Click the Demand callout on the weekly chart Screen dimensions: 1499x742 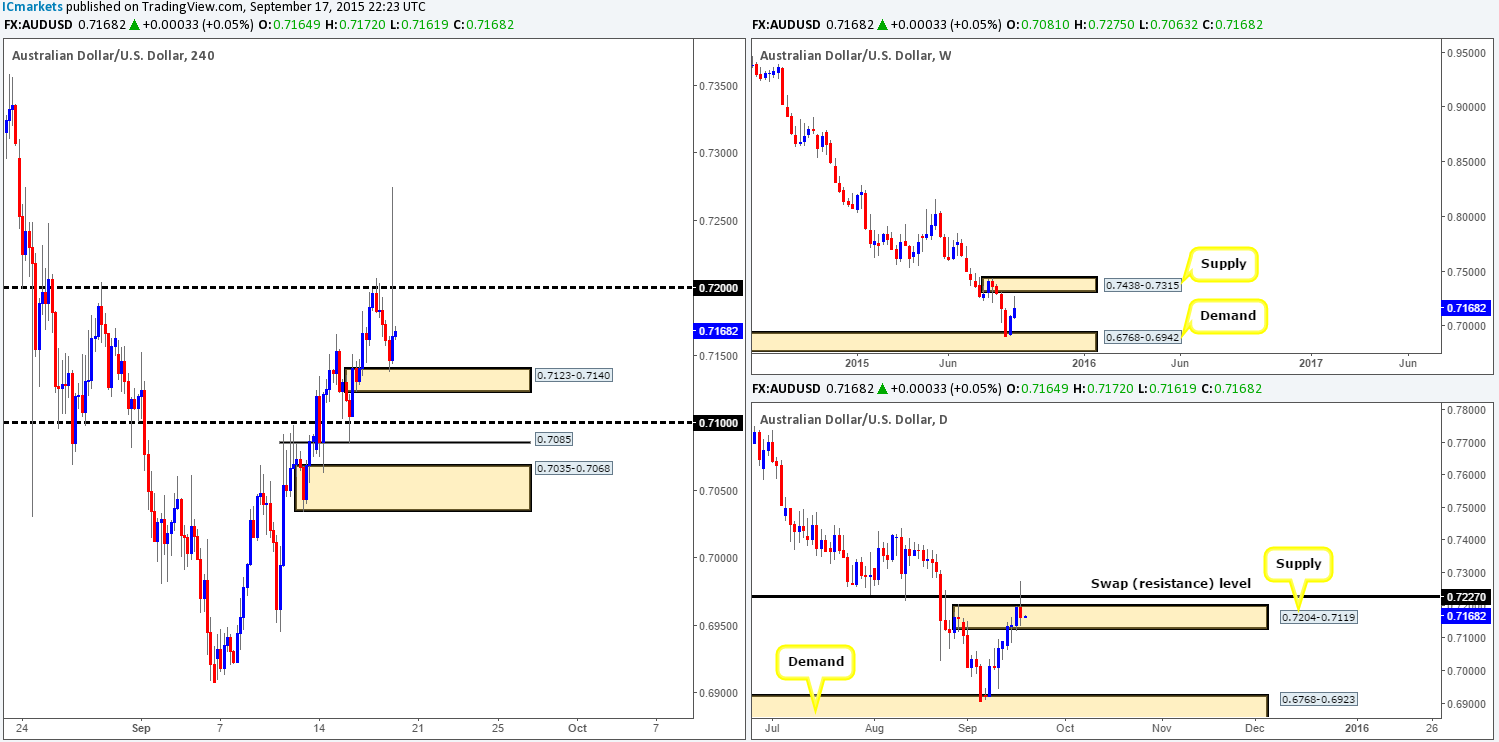click(x=1228, y=315)
